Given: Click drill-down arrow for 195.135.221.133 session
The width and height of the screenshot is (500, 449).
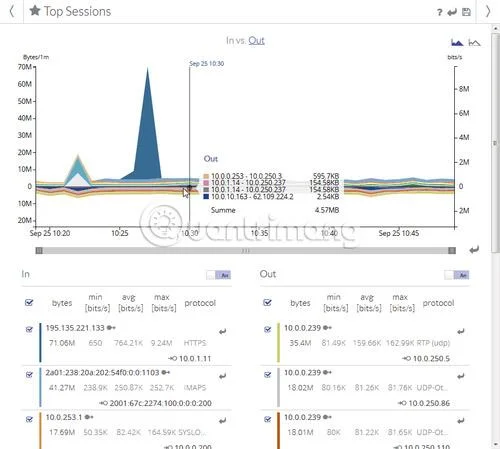Looking at the screenshot, I should click(223, 331).
